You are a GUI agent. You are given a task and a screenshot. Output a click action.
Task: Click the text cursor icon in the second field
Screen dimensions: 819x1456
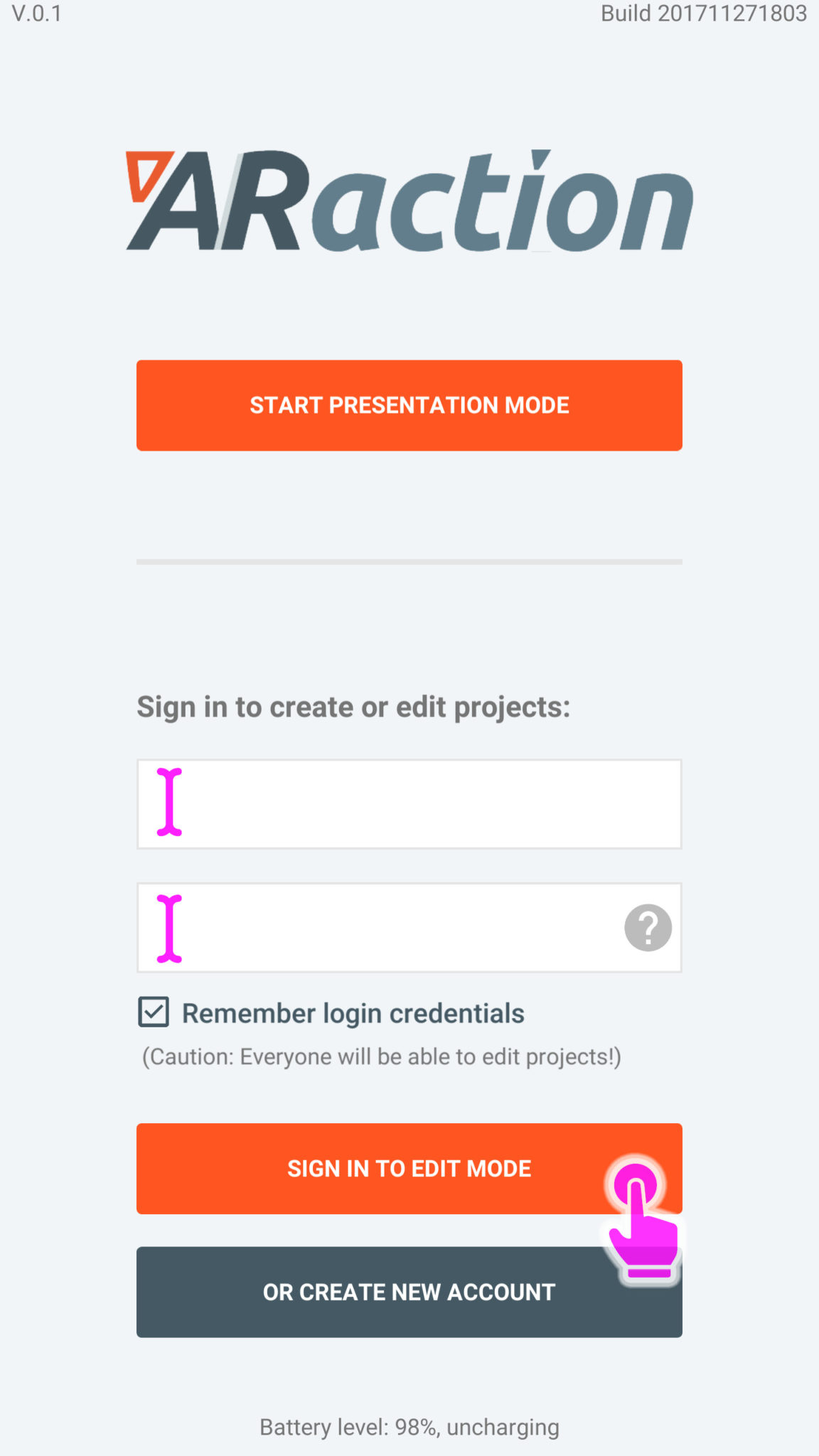[169, 928]
